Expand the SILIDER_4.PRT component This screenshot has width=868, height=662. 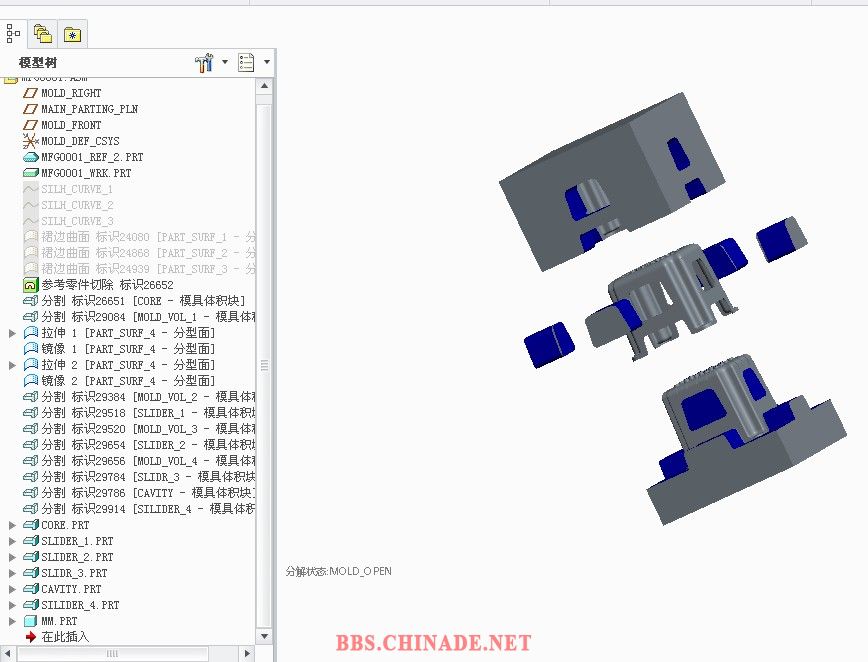12,606
